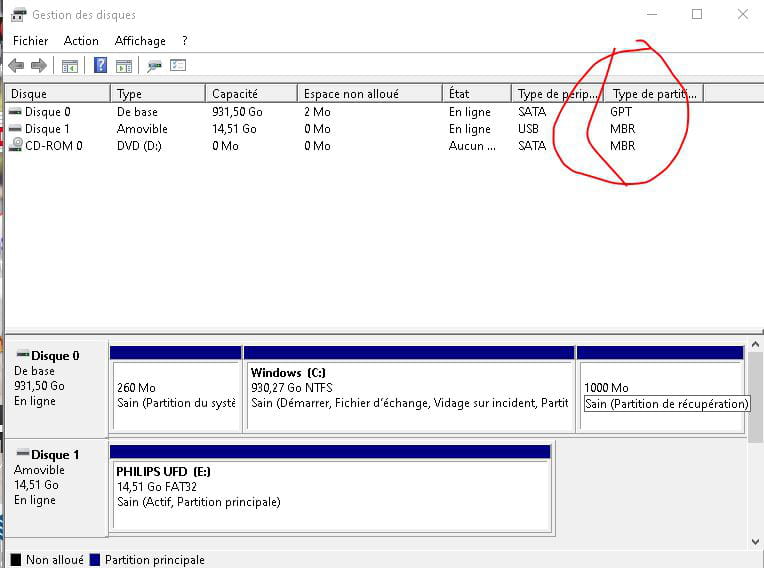The width and height of the screenshot is (764, 568).
Task: Click the show/hide console tree icon
Action: click(x=70, y=66)
